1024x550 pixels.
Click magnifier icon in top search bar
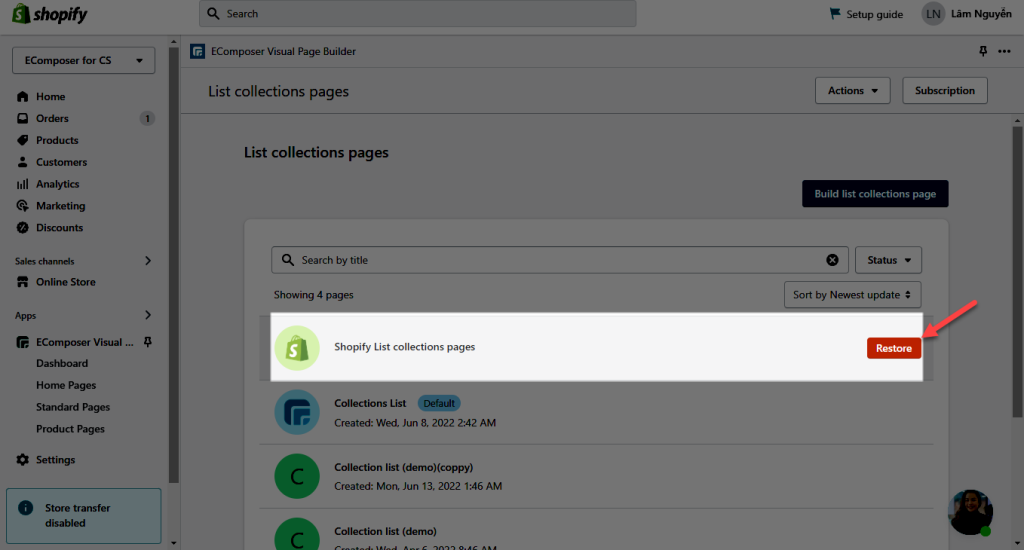point(214,14)
